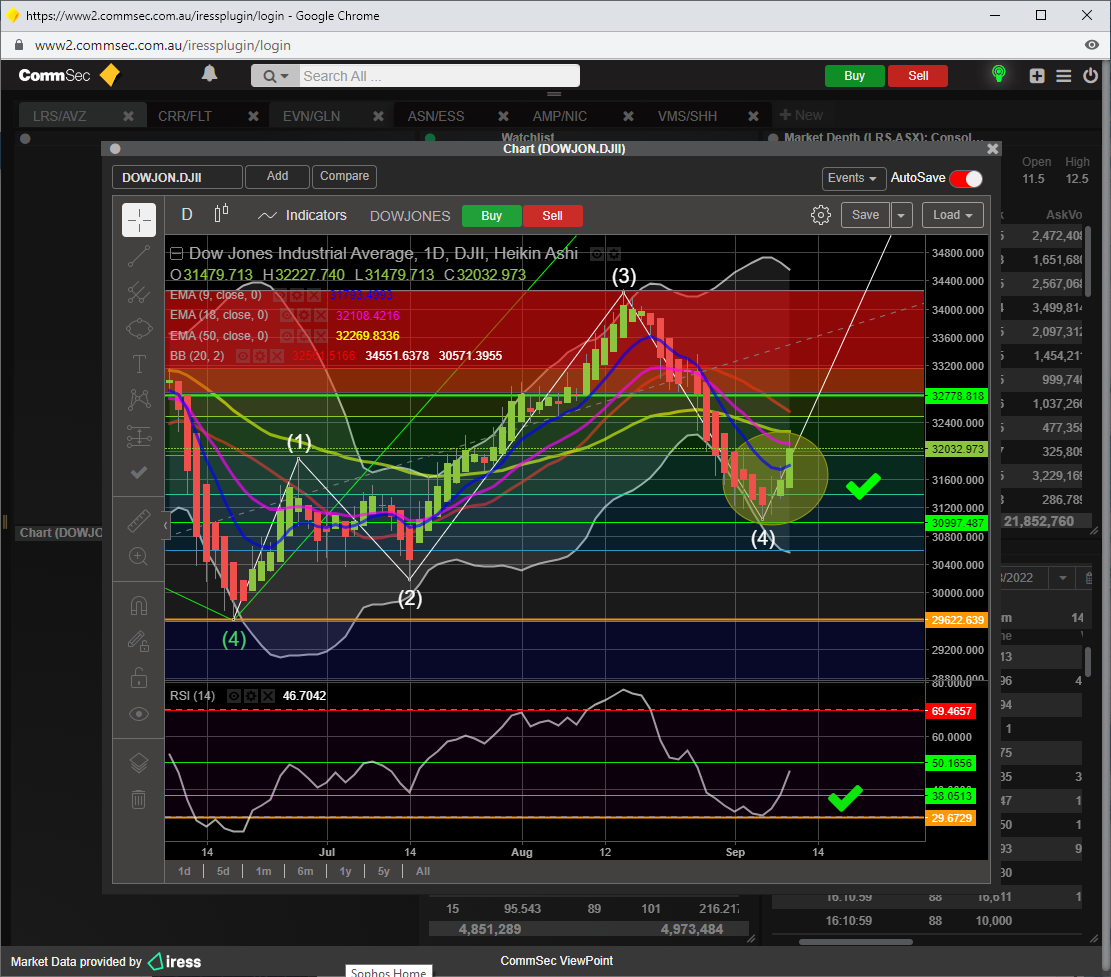
Task: Select the checkmark icon tool
Action: coord(139,473)
